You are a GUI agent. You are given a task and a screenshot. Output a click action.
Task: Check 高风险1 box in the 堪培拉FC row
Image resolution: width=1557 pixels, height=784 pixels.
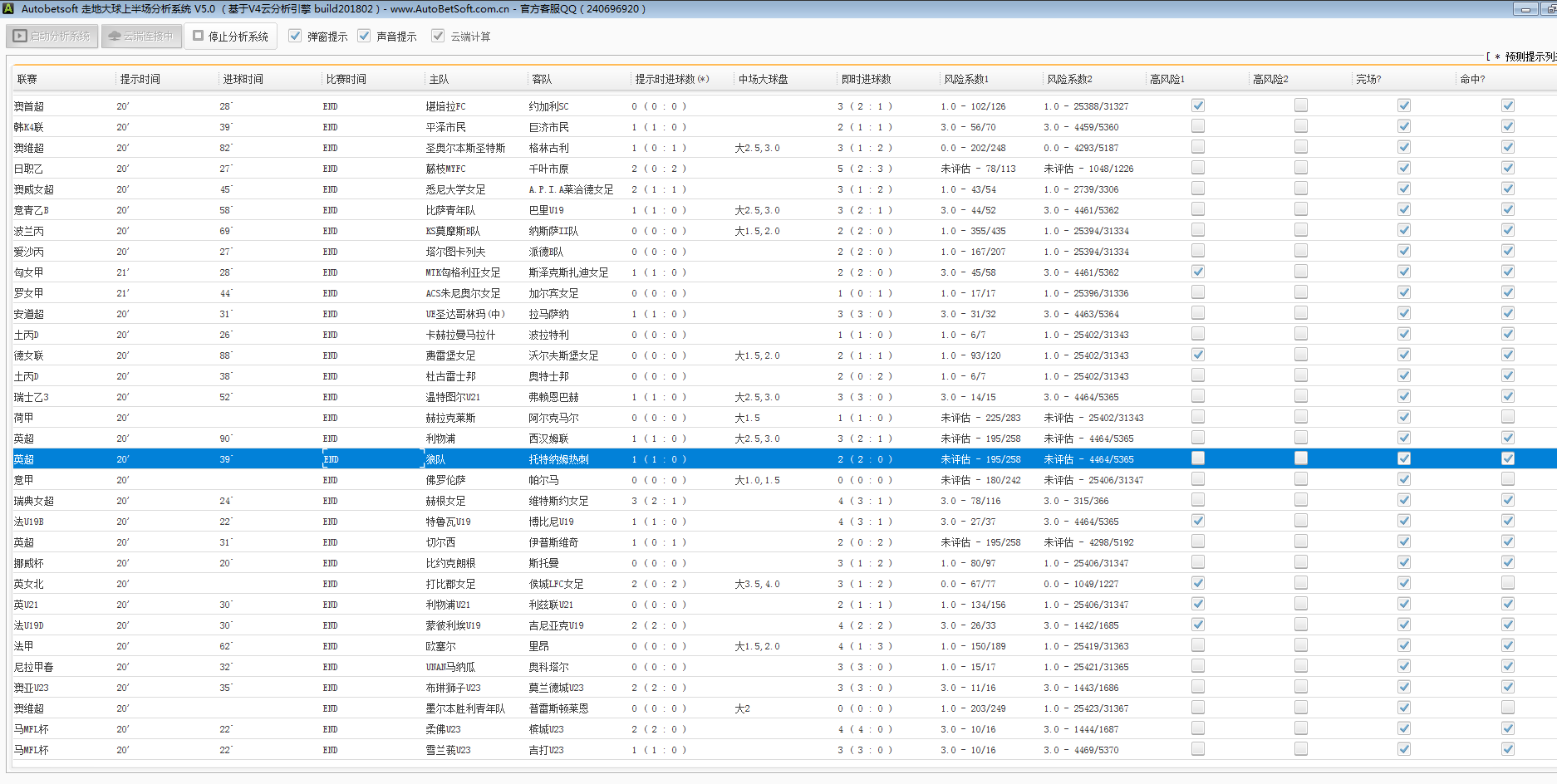pyautogui.click(x=1197, y=105)
